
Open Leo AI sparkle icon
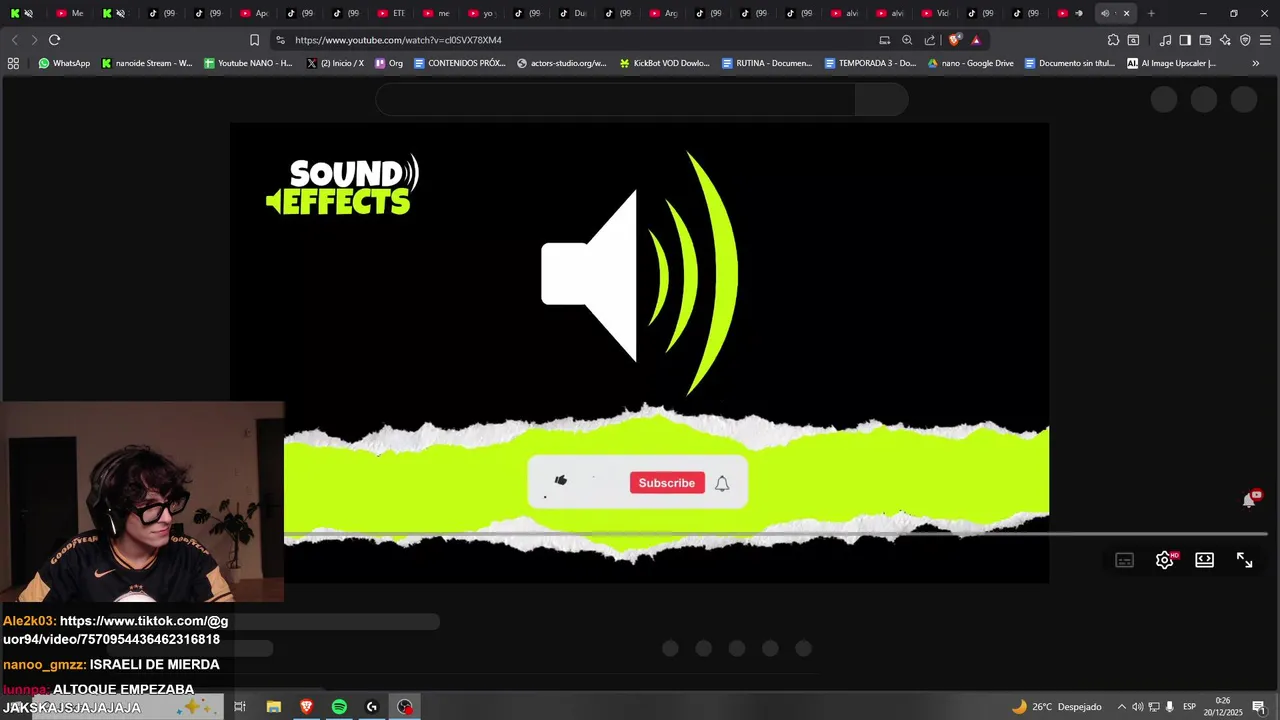(x=1225, y=40)
